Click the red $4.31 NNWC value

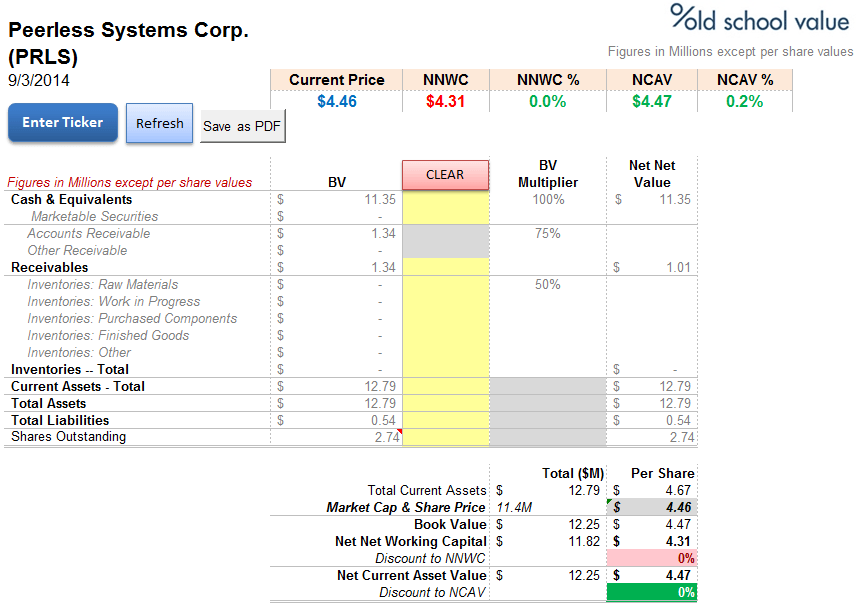click(x=445, y=101)
